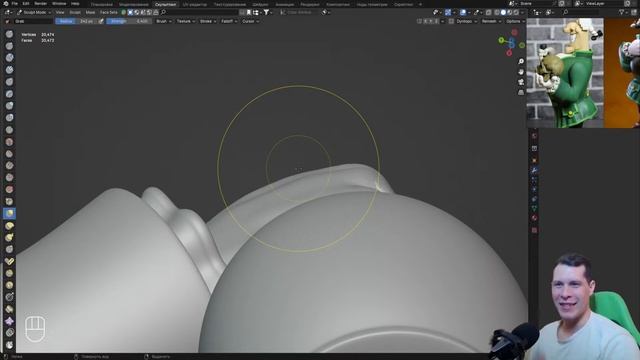Toggle X-axis symmetry
Image resolution: width=640 pixels, height=360 pixels.
coord(425,21)
